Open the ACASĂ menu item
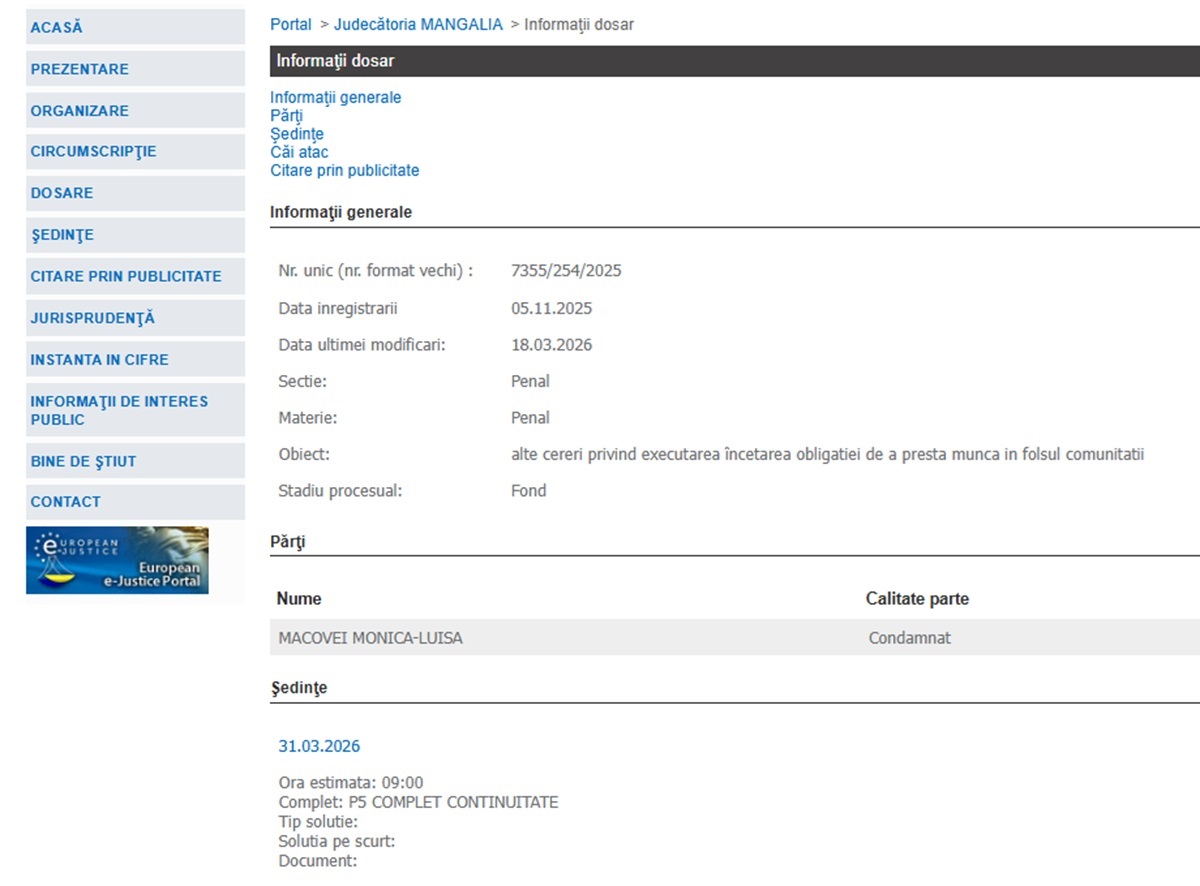This screenshot has height=886, width=1200. (57, 28)
